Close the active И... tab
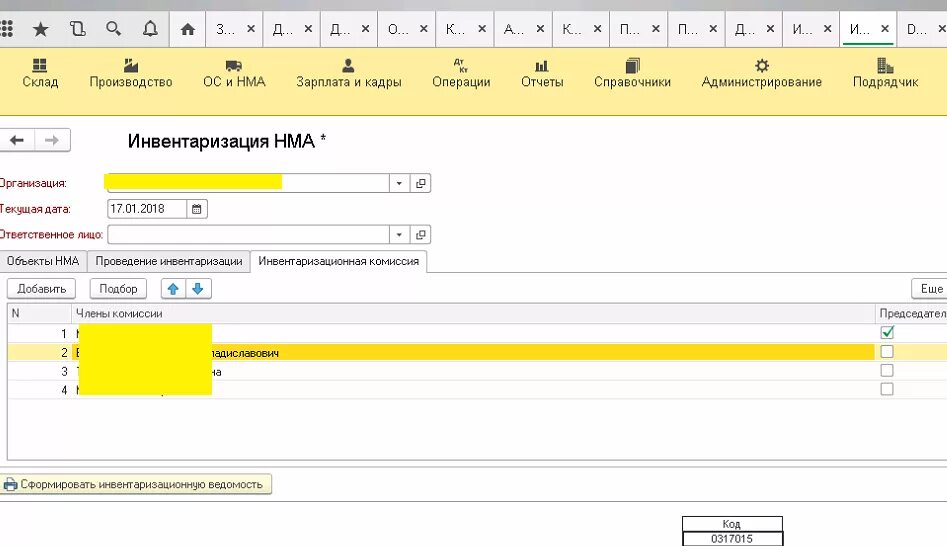 (x=885, y=28)
